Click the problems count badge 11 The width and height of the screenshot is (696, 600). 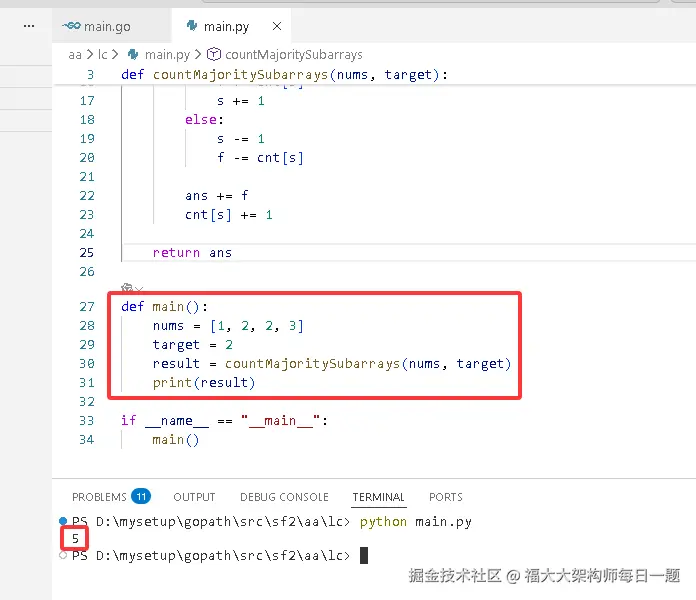[x=141, y=496]
